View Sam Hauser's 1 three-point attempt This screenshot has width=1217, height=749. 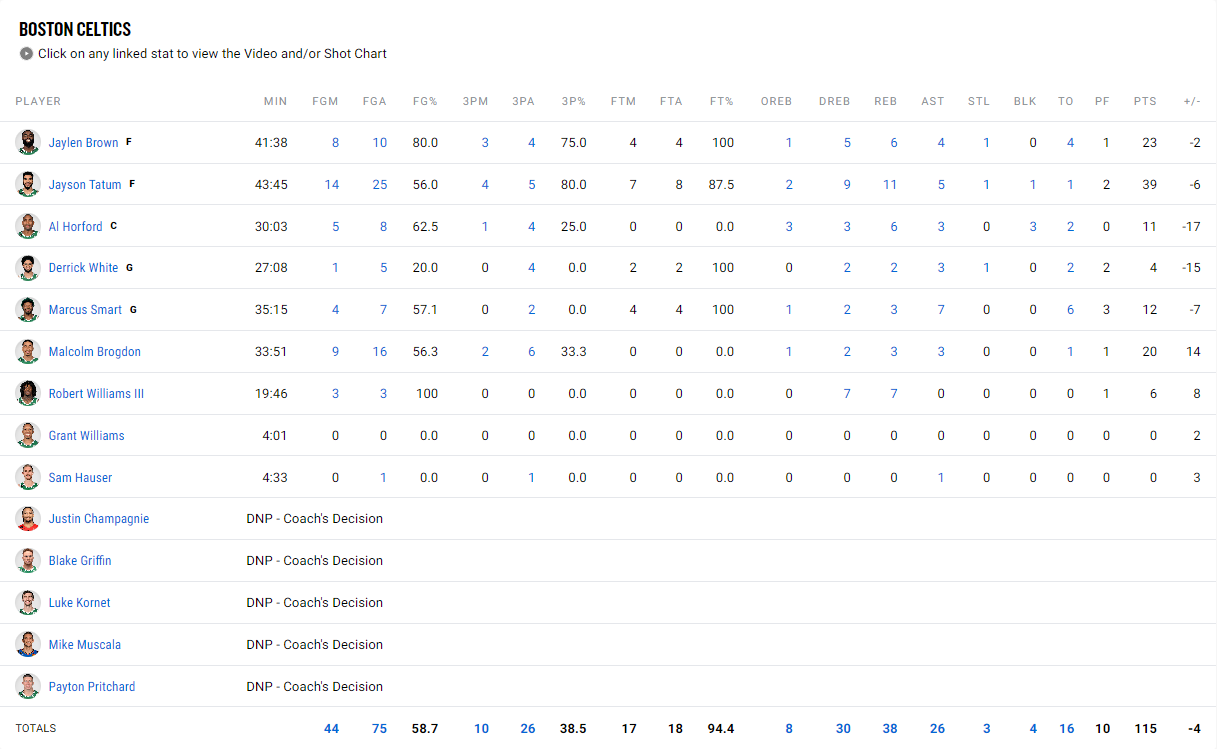point(531,478)
